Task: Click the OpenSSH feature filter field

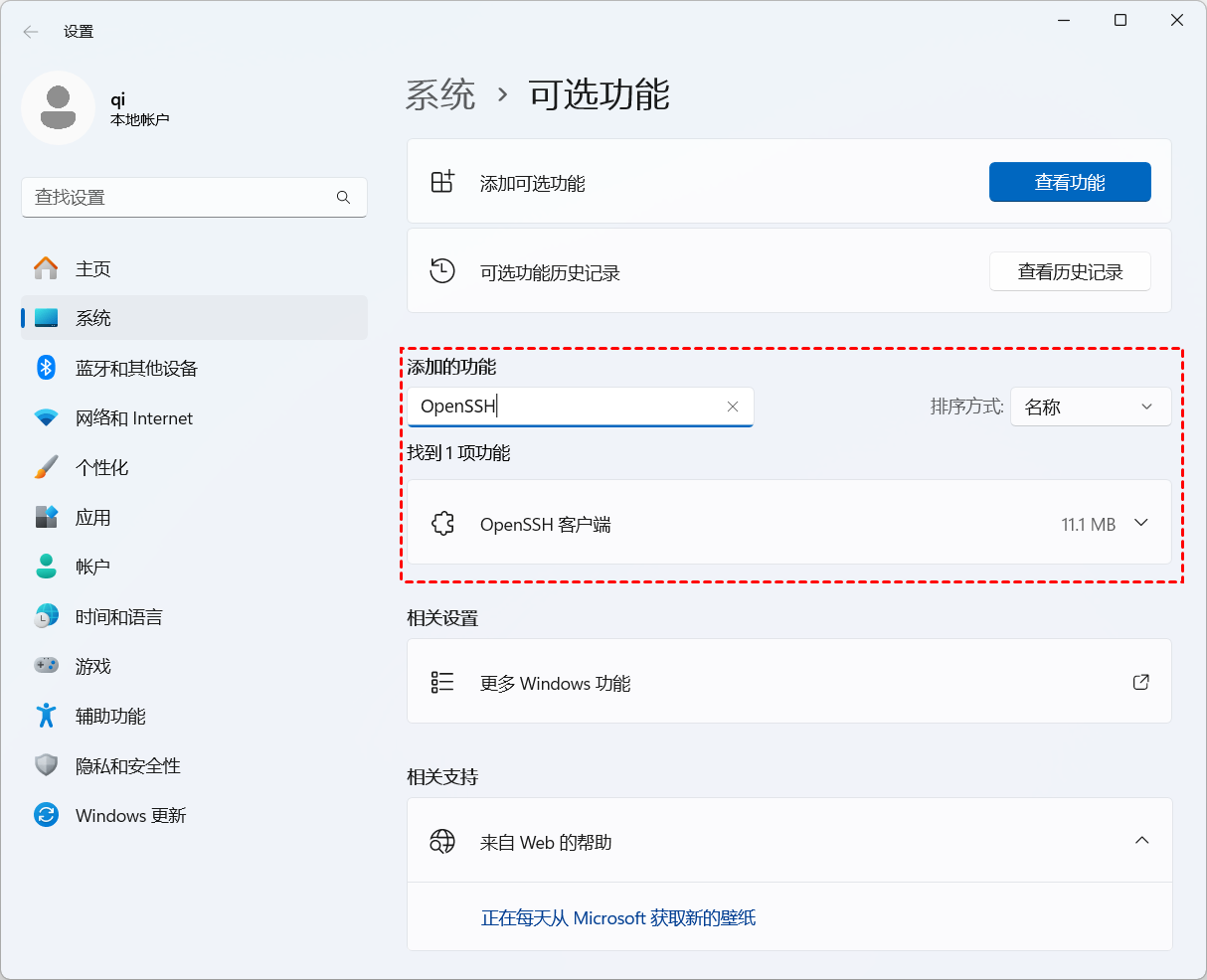Action: coord(581,407)
